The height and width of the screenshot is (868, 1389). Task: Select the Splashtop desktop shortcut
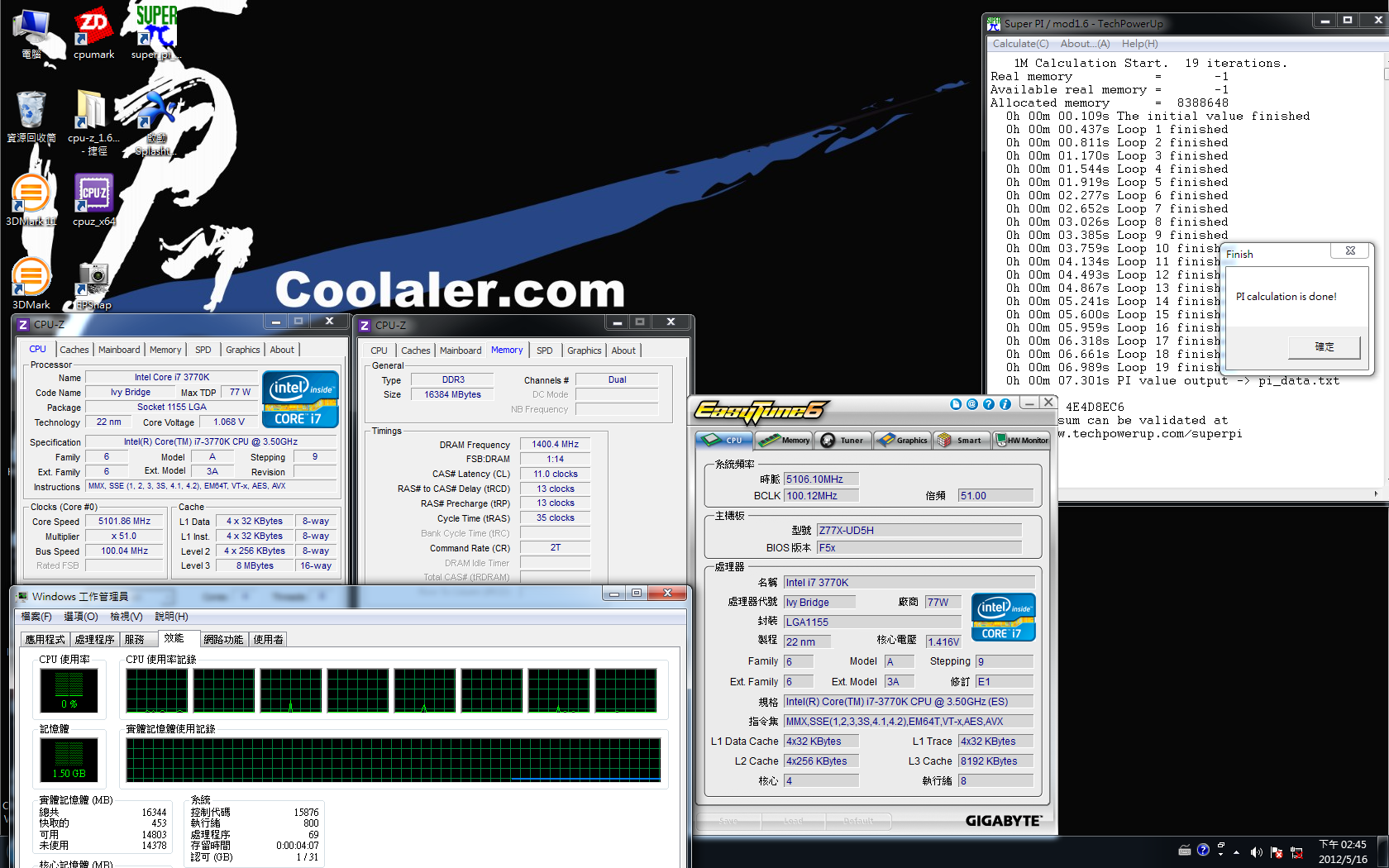[x=155, y=122]
